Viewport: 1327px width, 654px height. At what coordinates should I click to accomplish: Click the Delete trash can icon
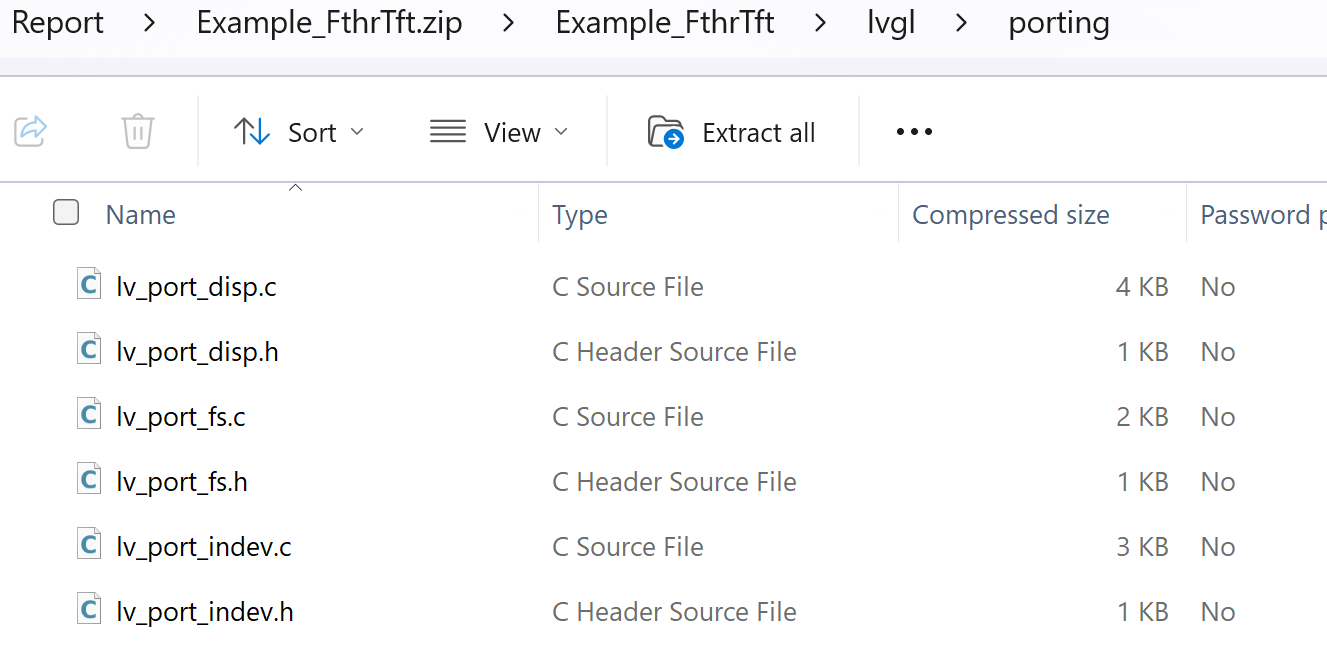137,131
